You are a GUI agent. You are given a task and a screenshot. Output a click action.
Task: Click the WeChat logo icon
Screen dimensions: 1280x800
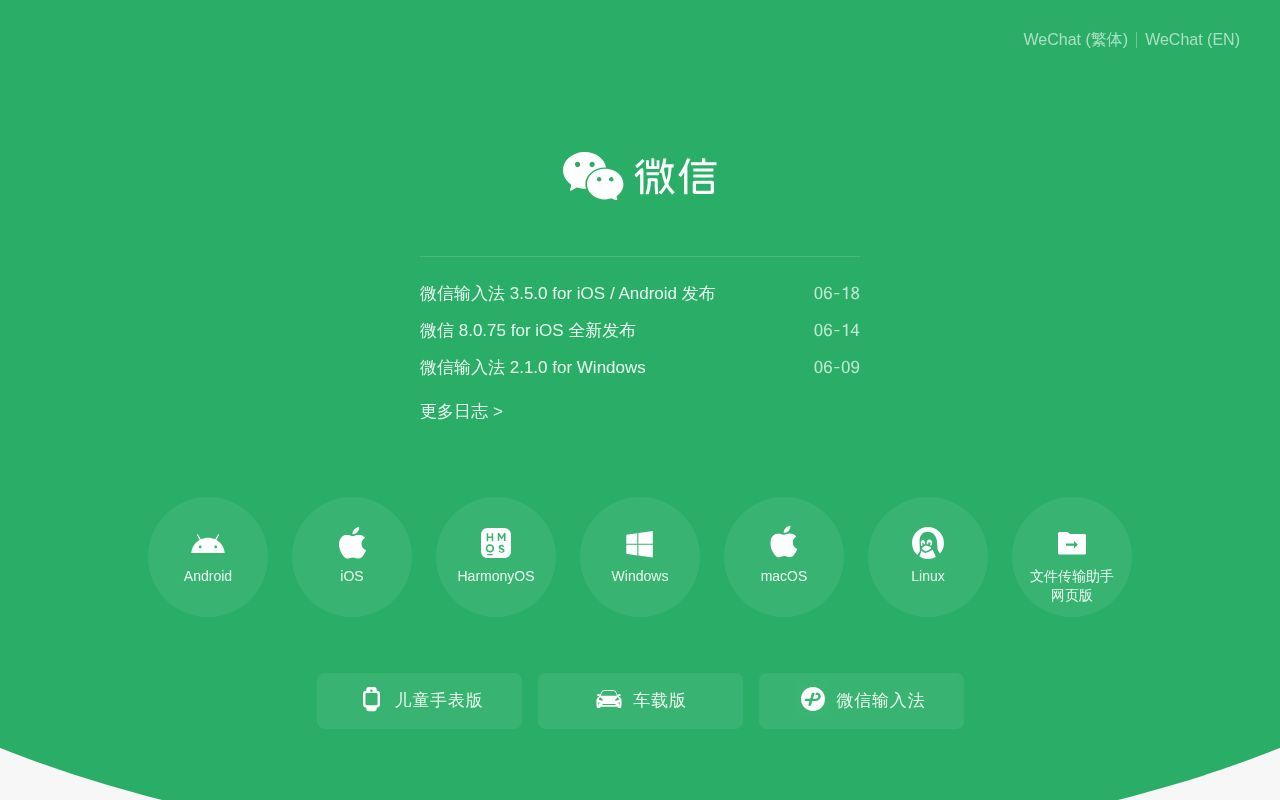pyautogui.click(x=593, y=176)
